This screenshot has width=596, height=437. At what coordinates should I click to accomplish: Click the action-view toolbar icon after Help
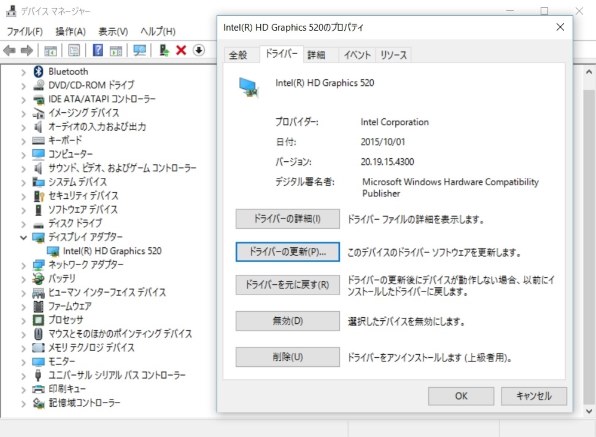(x=116, y=50)
